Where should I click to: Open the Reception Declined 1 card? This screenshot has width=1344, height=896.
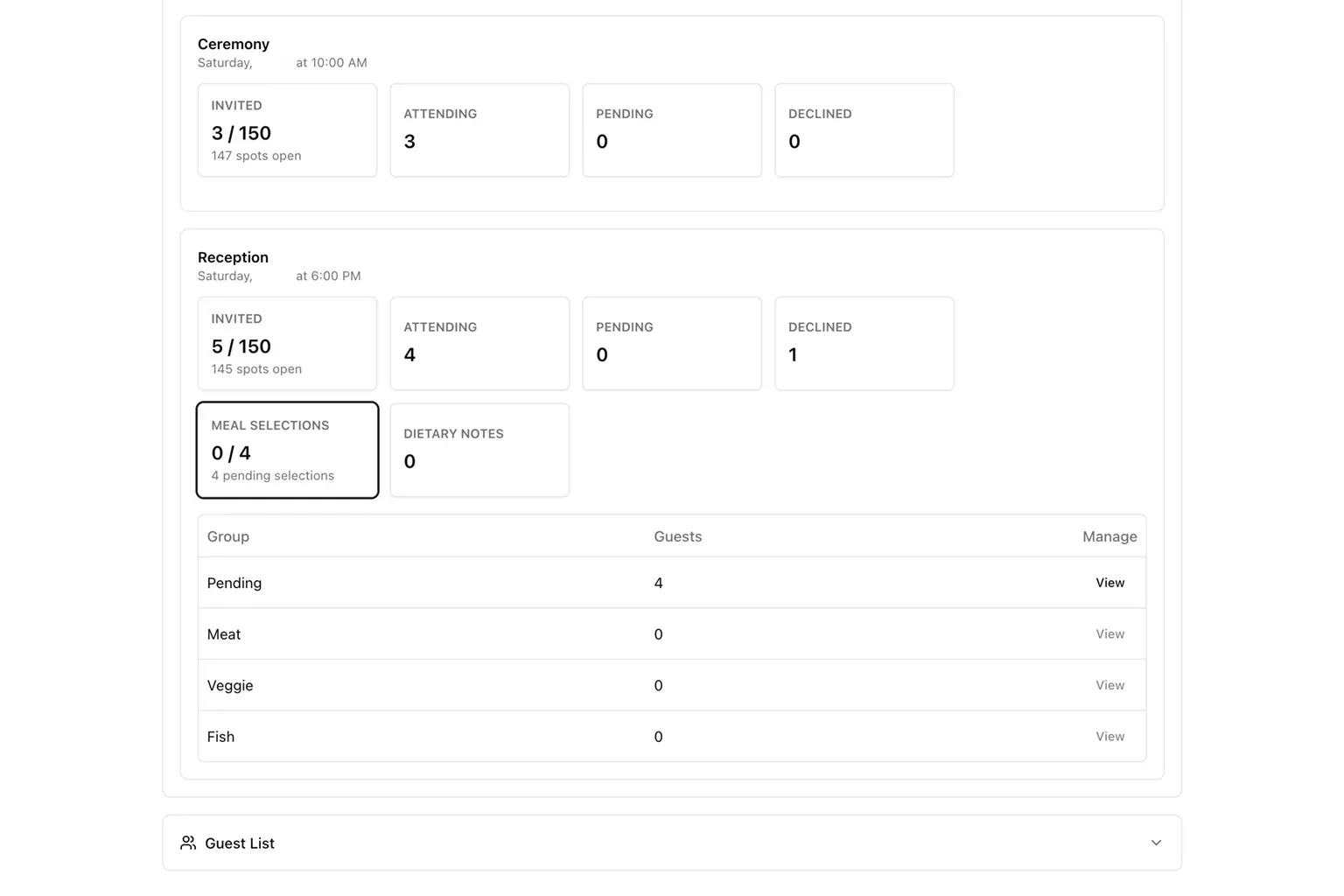tap(864, 343)
